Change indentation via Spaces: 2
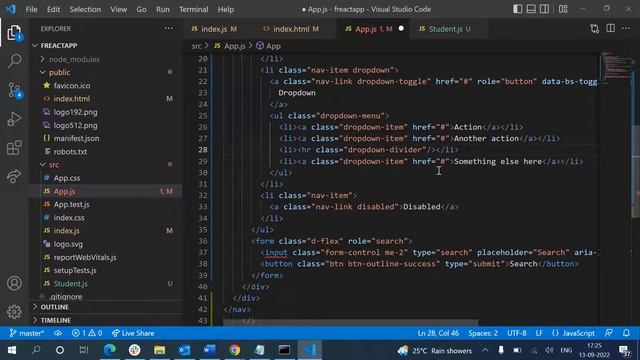Screen dimensions: 640x360 (483, 333)
